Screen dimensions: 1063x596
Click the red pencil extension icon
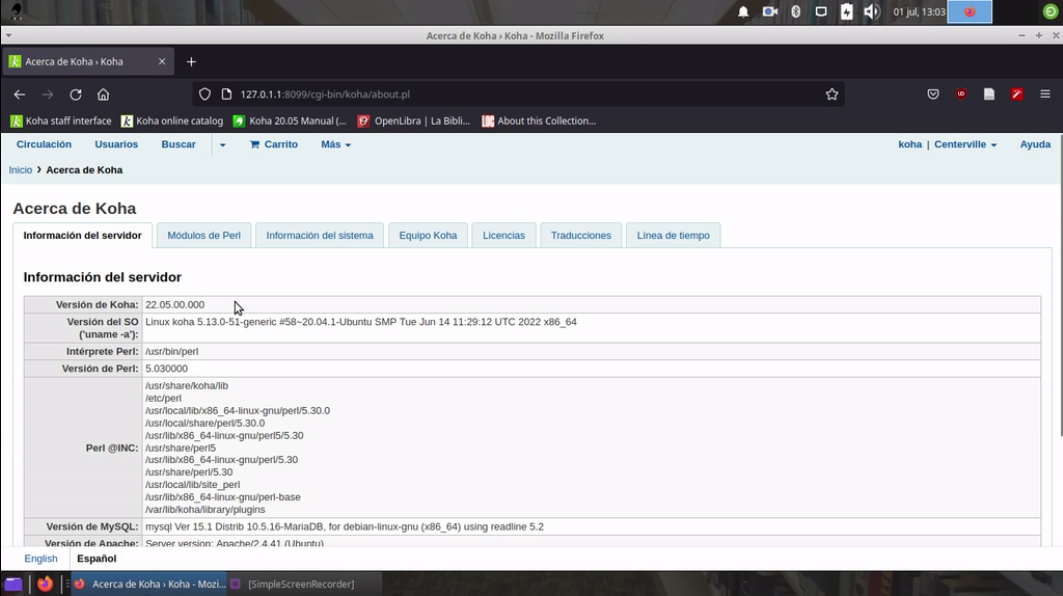coord(1017,94)
